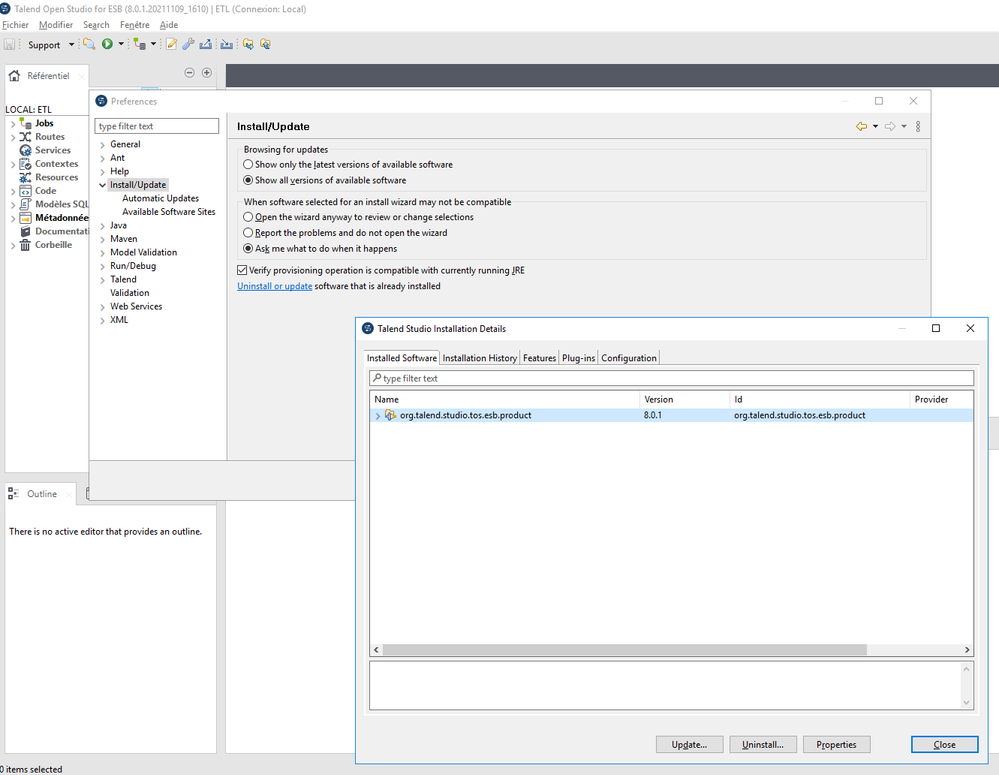The height and width of the screenshot is (775, 999).
Task: Select 'Show only the latest versions' radio button
Action: pyautogui.click(x=248, y=164)
